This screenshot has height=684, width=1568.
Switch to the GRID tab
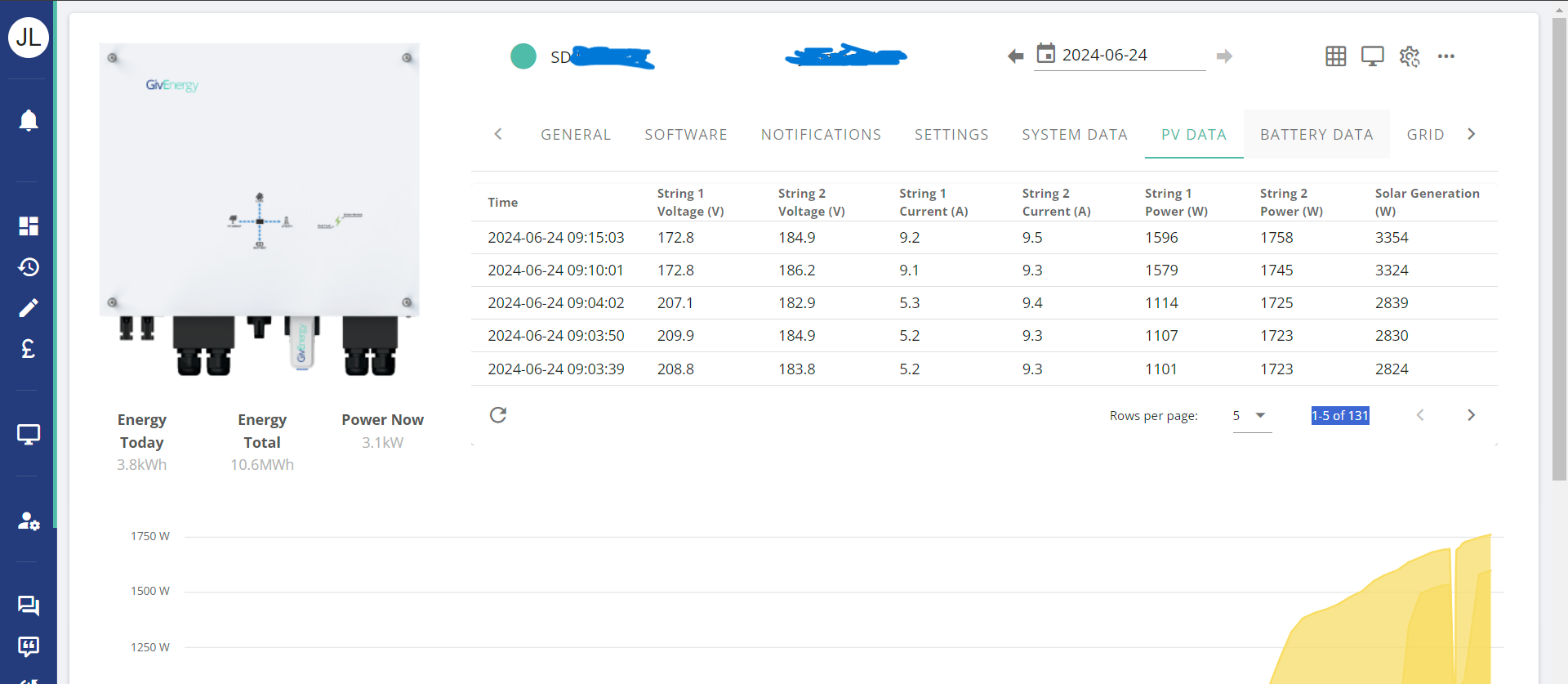(x=1425, y=135)
